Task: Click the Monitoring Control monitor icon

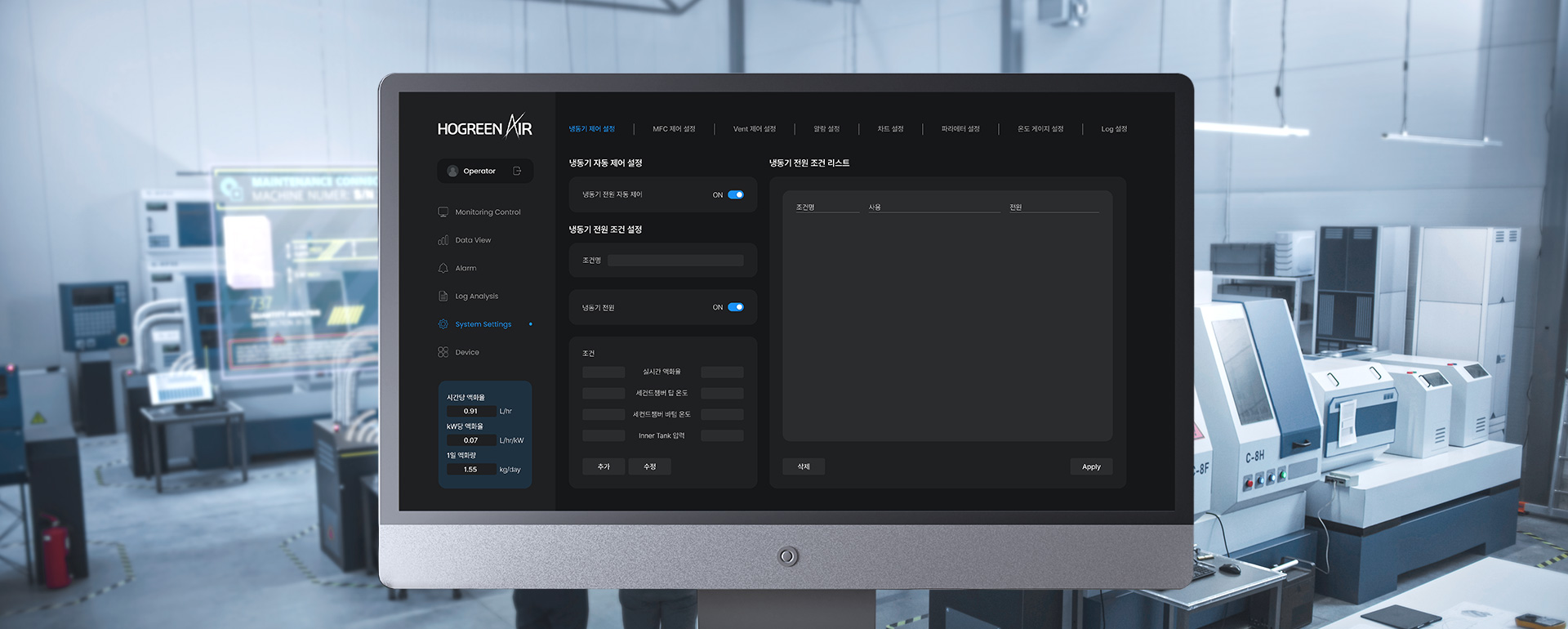Action: [x=443, y=212]
